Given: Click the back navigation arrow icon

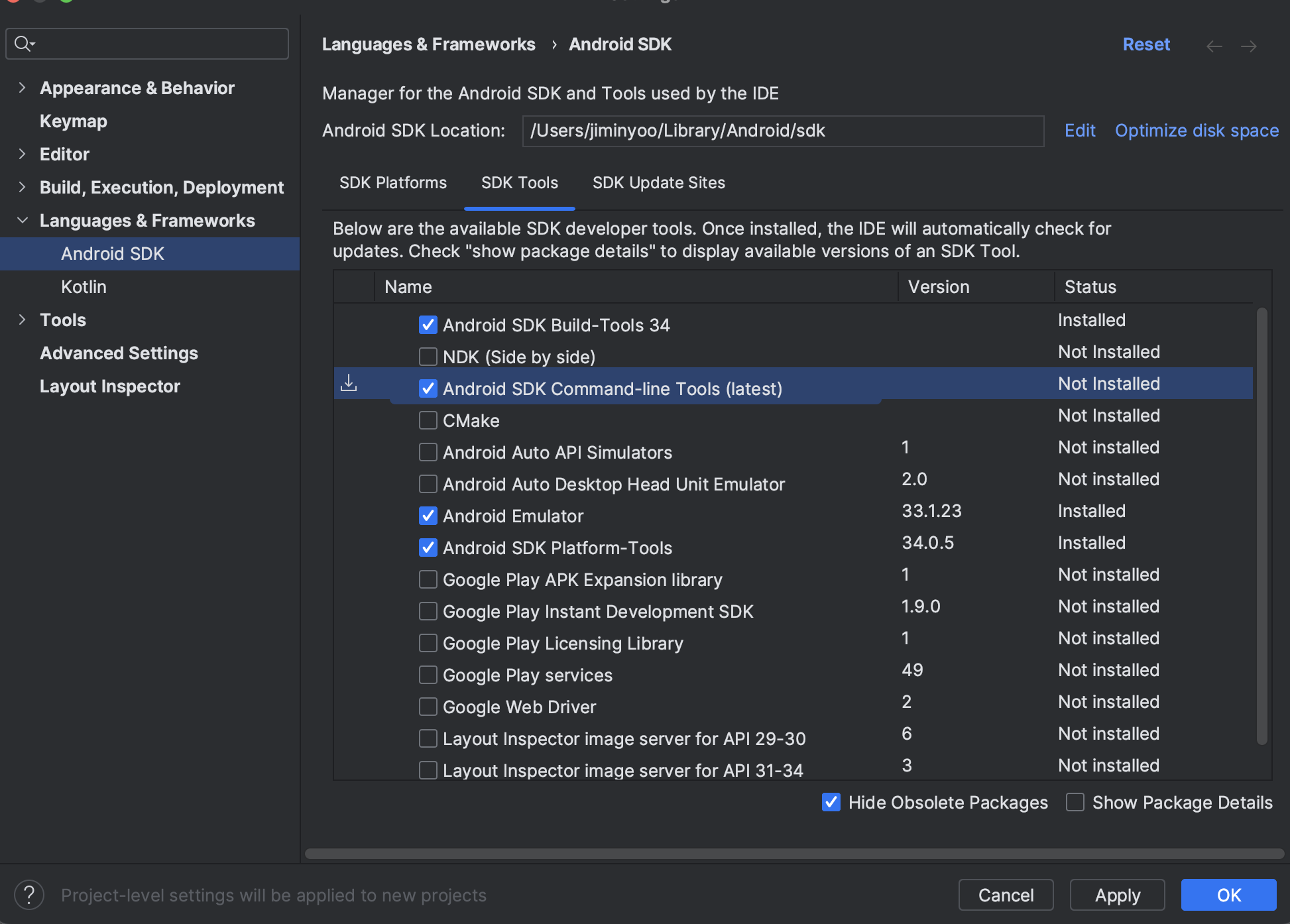Looking at the screenshot, I should pyautogui.click(x=1214, y=46).
